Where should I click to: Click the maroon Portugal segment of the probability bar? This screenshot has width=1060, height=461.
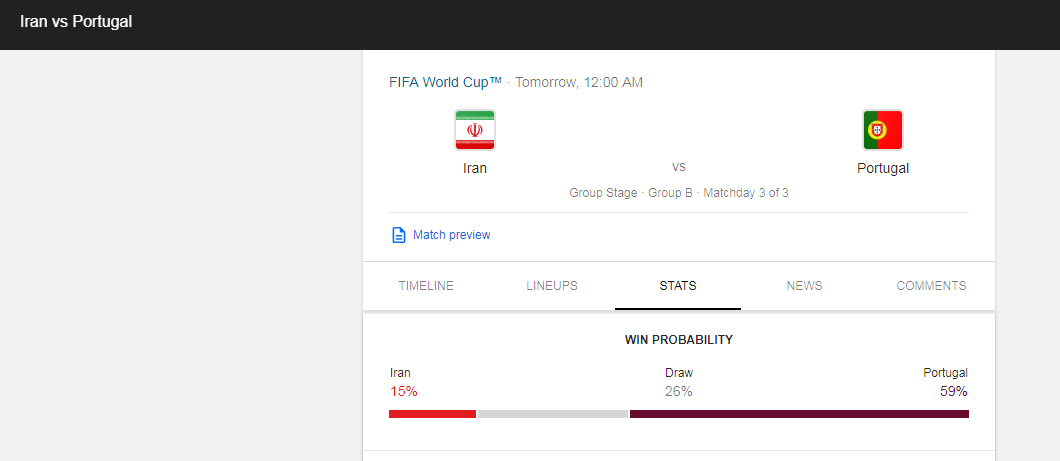click(799, 414)
